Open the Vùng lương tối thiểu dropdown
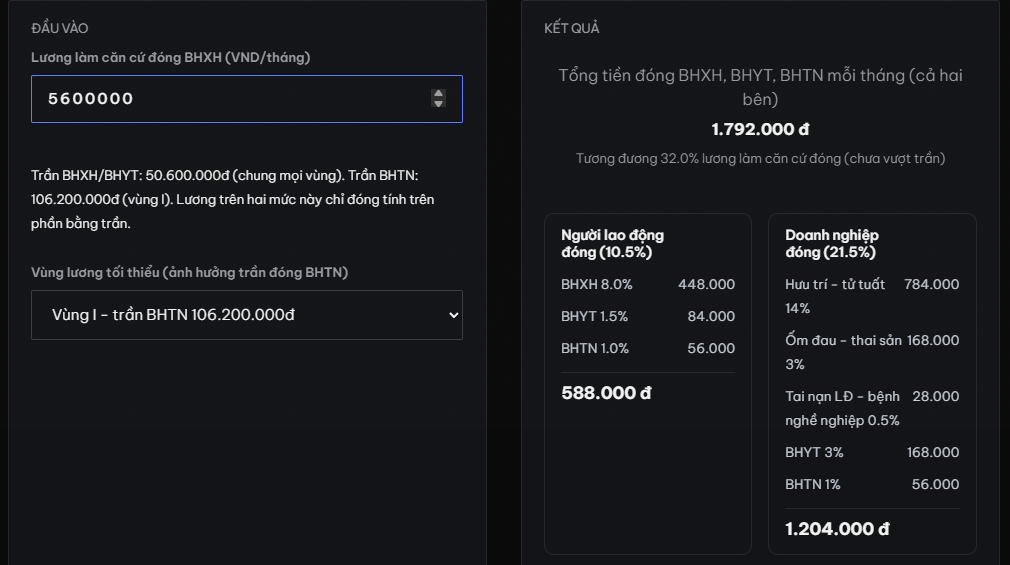Viewport: 1010px width, 565px height. [x=247, y=315]
